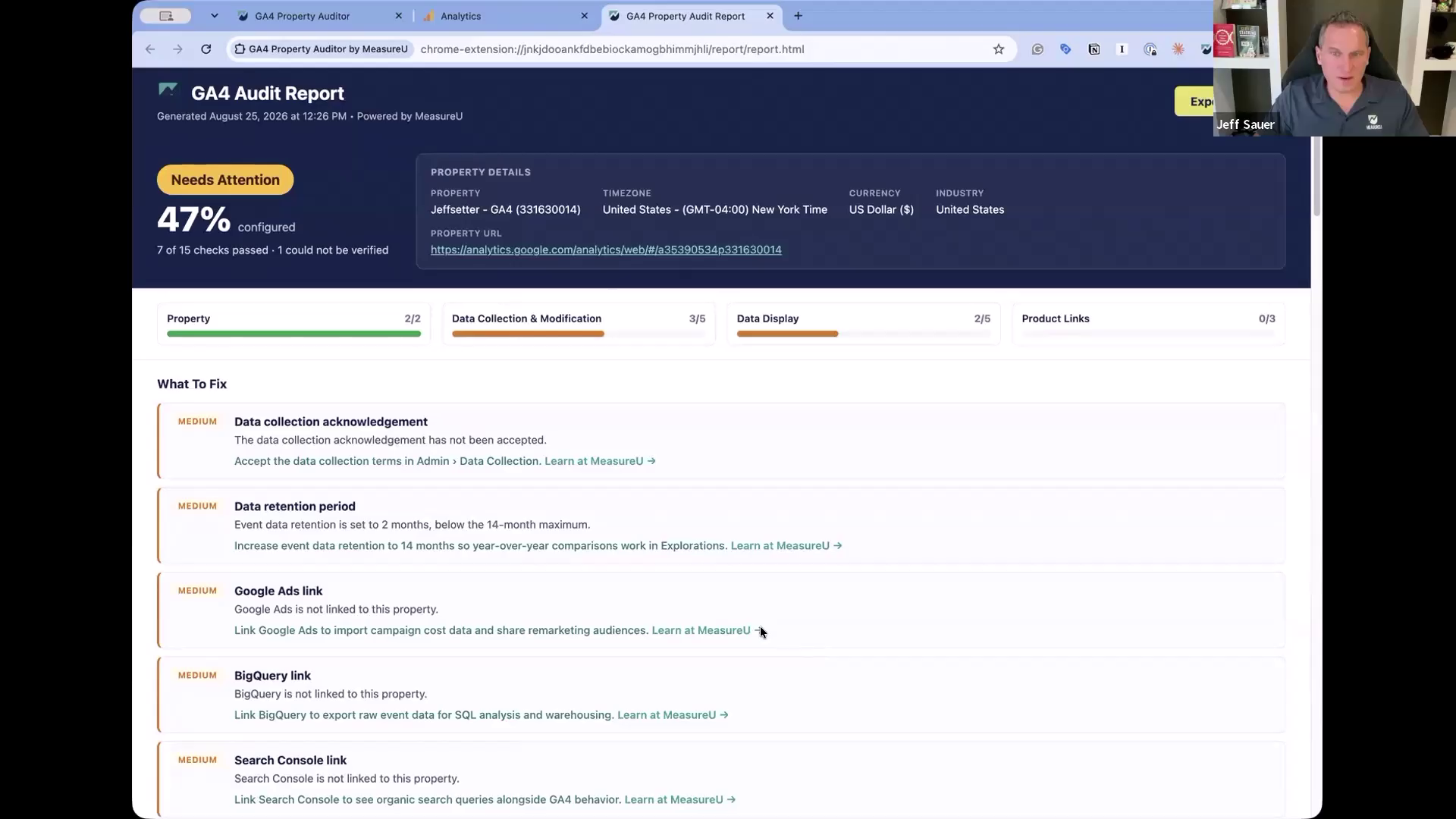The width and height of the screenshot is (1456, 819).
Task: Open Learn at MeasureU for data retention period
Action: tap(786, 546)
